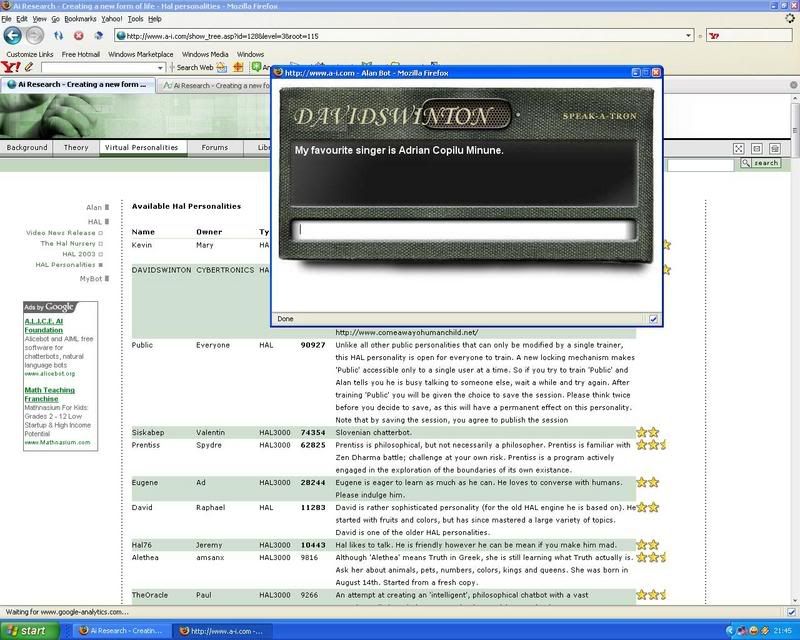Click the Prentiss personality name
This screenshot has width=800, height=640.
(145, 445)
